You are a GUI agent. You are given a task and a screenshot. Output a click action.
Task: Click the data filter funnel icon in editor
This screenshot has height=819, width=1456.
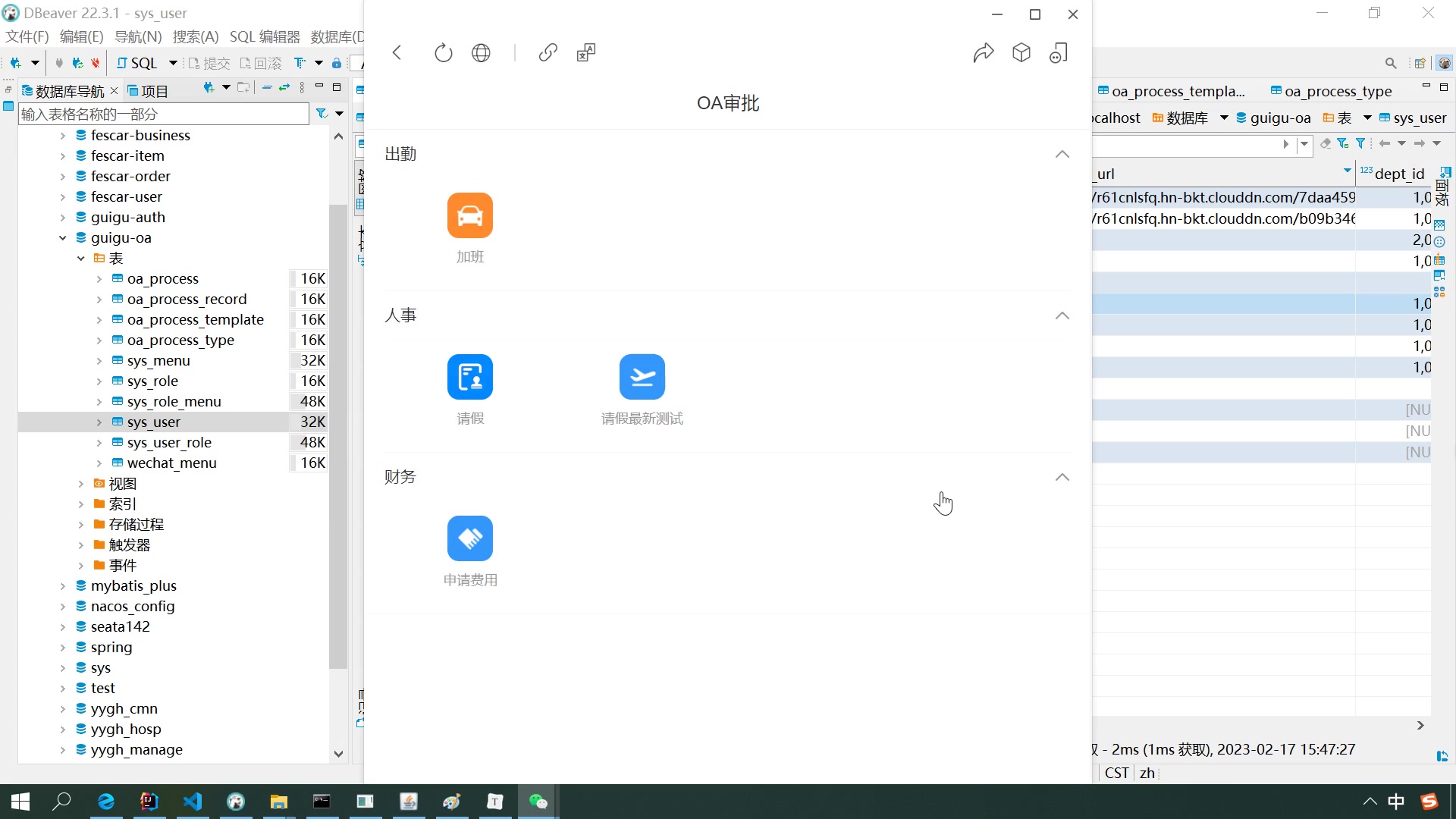[x=1360, y=143]
